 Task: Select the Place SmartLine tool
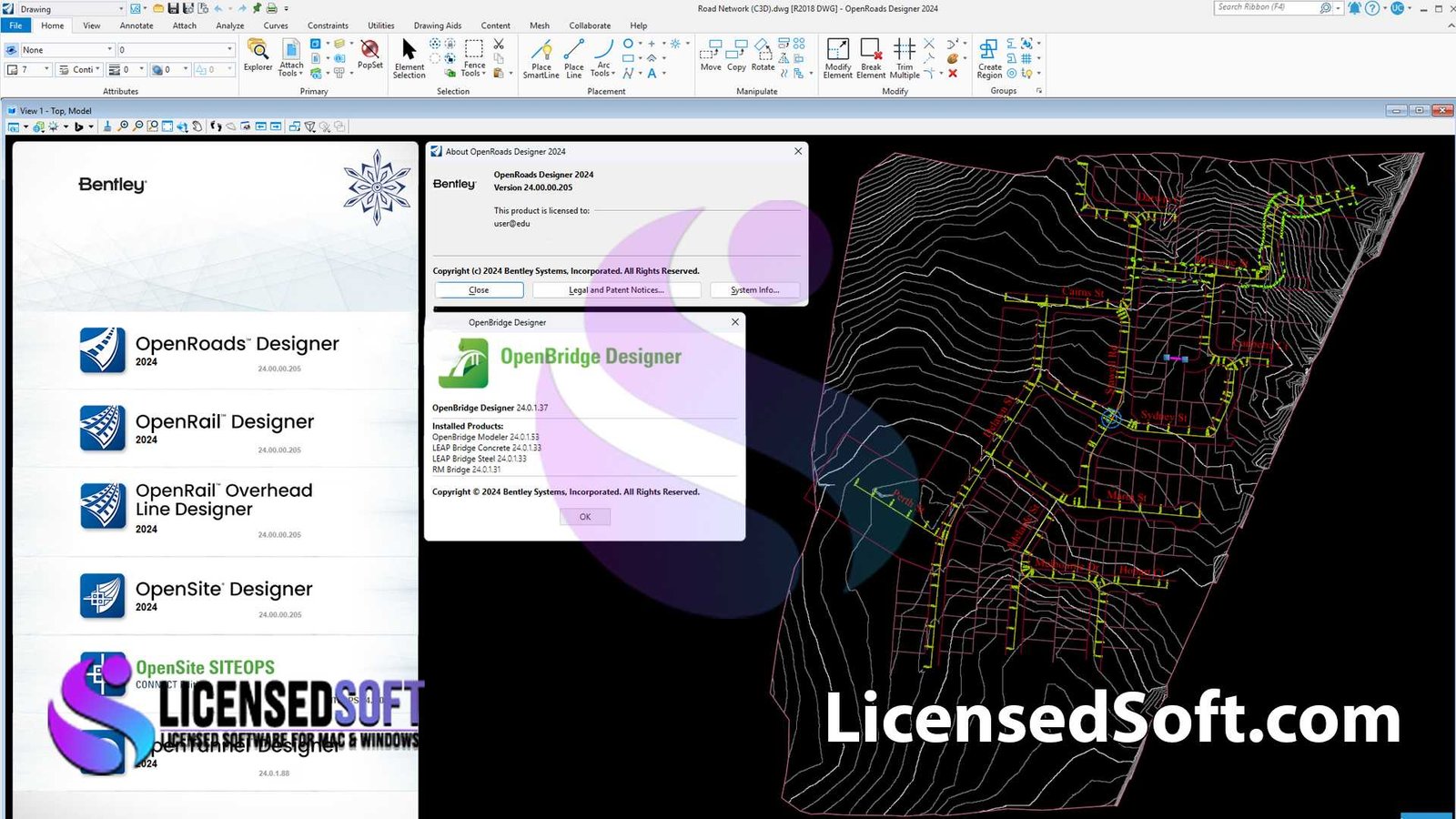(541, 57)
